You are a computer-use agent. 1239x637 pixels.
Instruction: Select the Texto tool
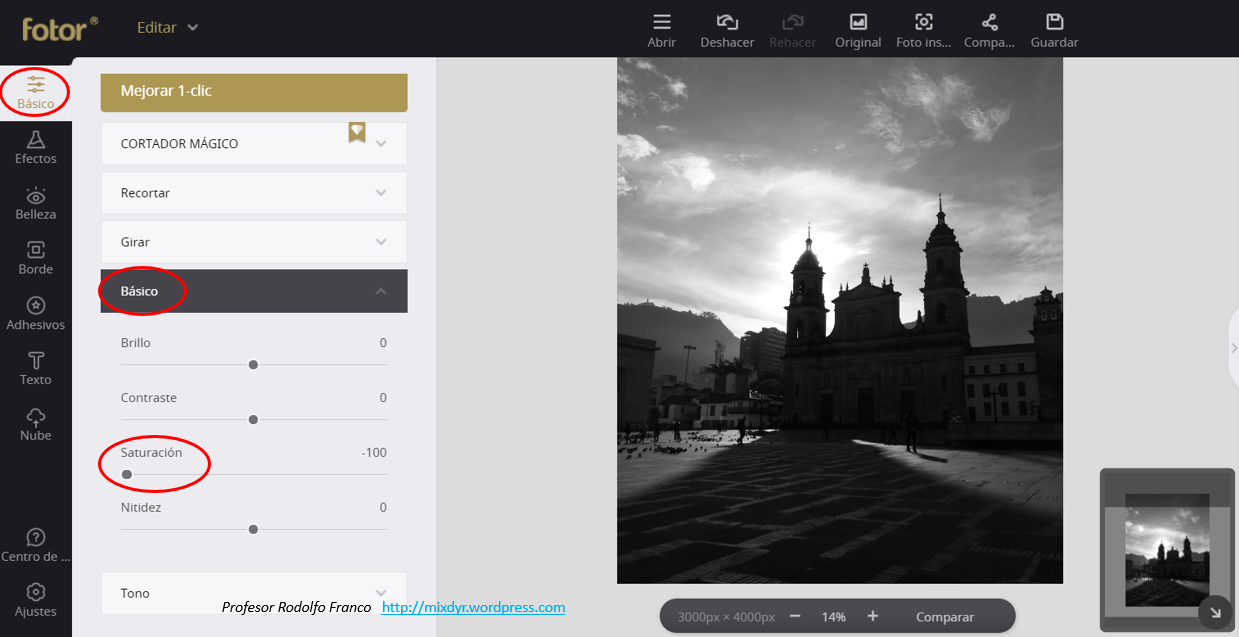(x=36, y=367)
